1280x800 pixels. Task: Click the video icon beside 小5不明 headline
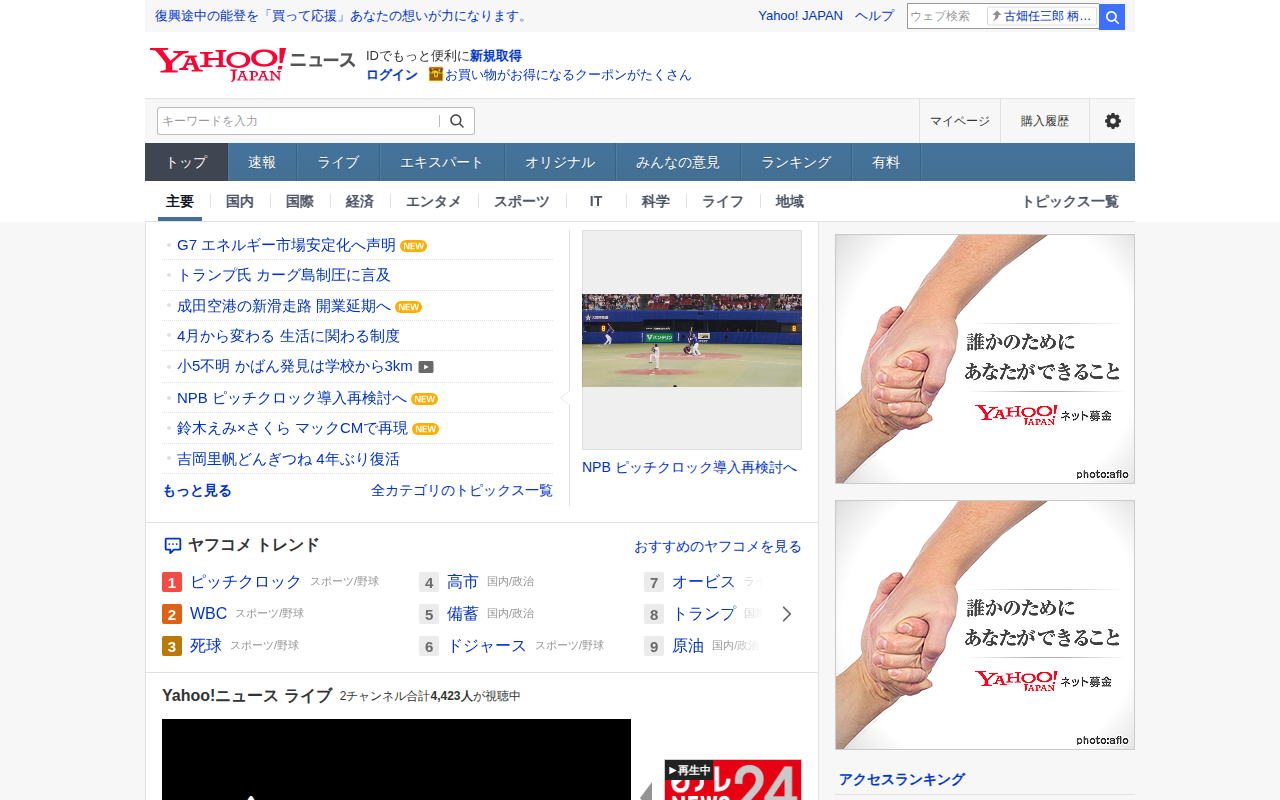point(426,367)
